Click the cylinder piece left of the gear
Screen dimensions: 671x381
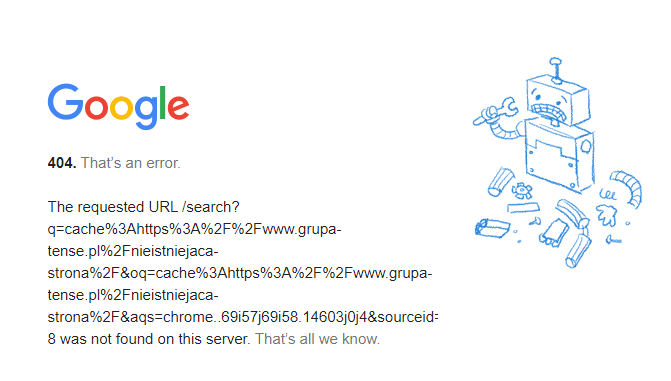(501, 182)
